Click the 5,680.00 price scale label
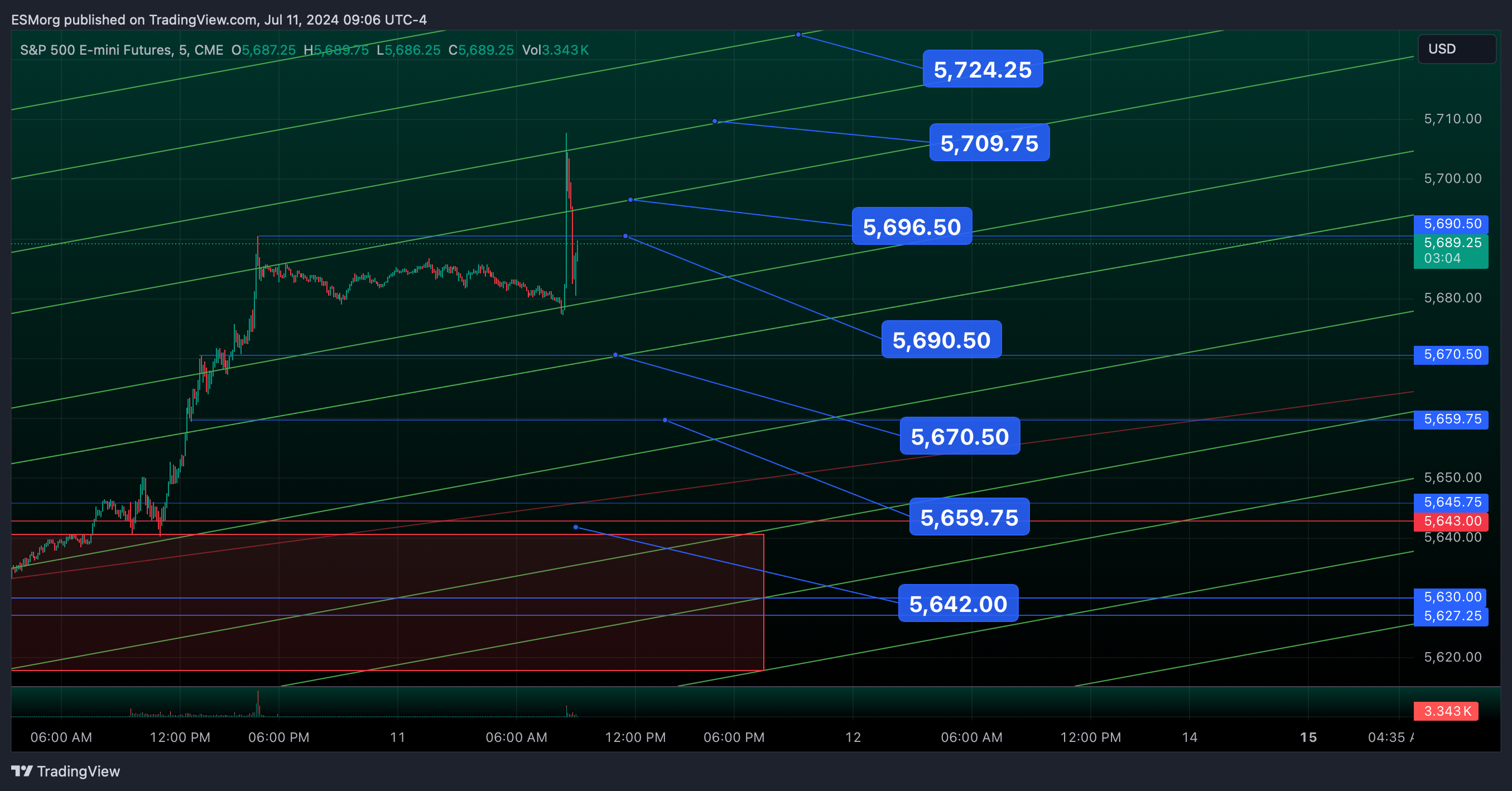The width and height of the screenshot is (1512, 791). point(1453,298)
